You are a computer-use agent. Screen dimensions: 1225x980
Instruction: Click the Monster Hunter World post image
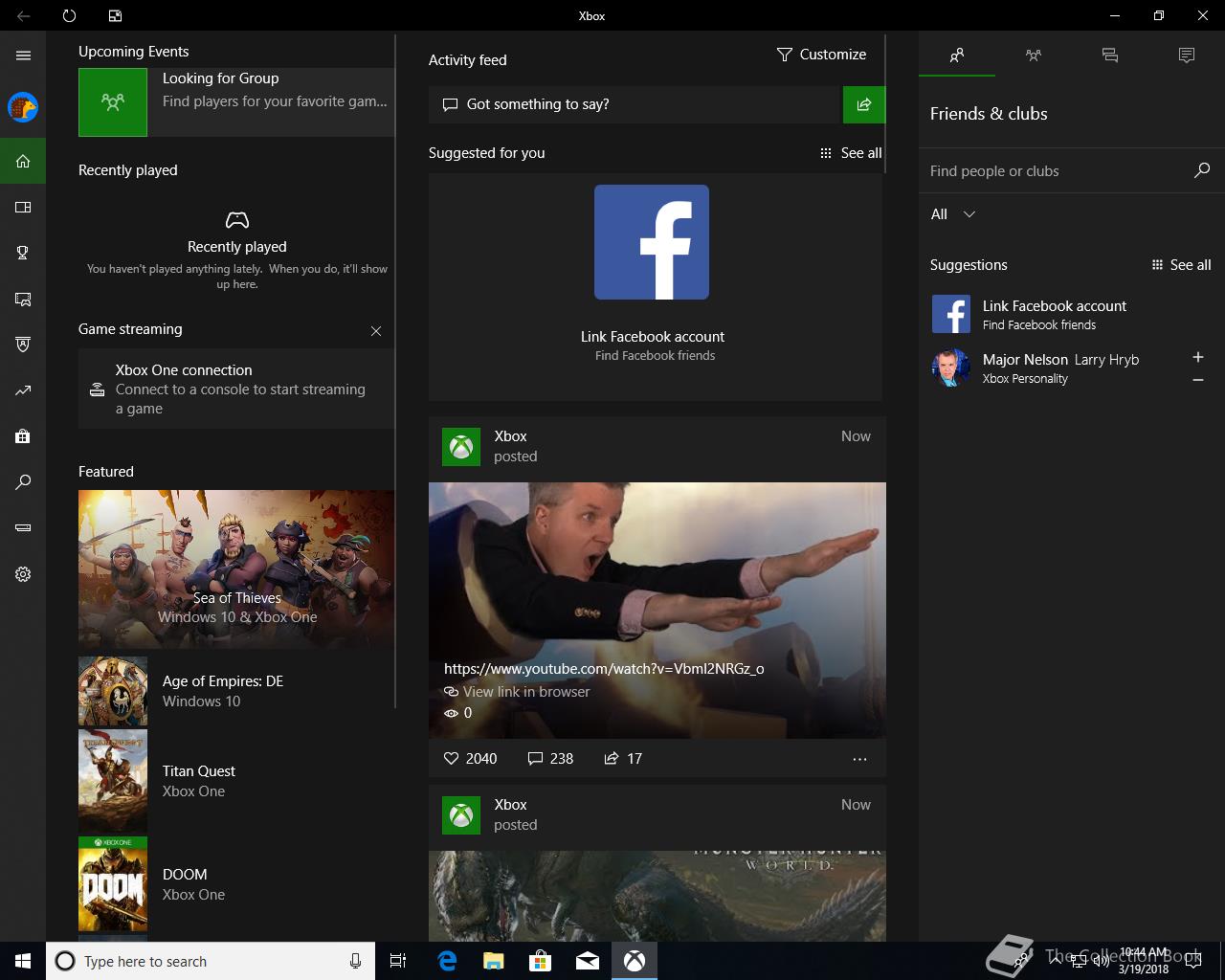pos(657,896)
